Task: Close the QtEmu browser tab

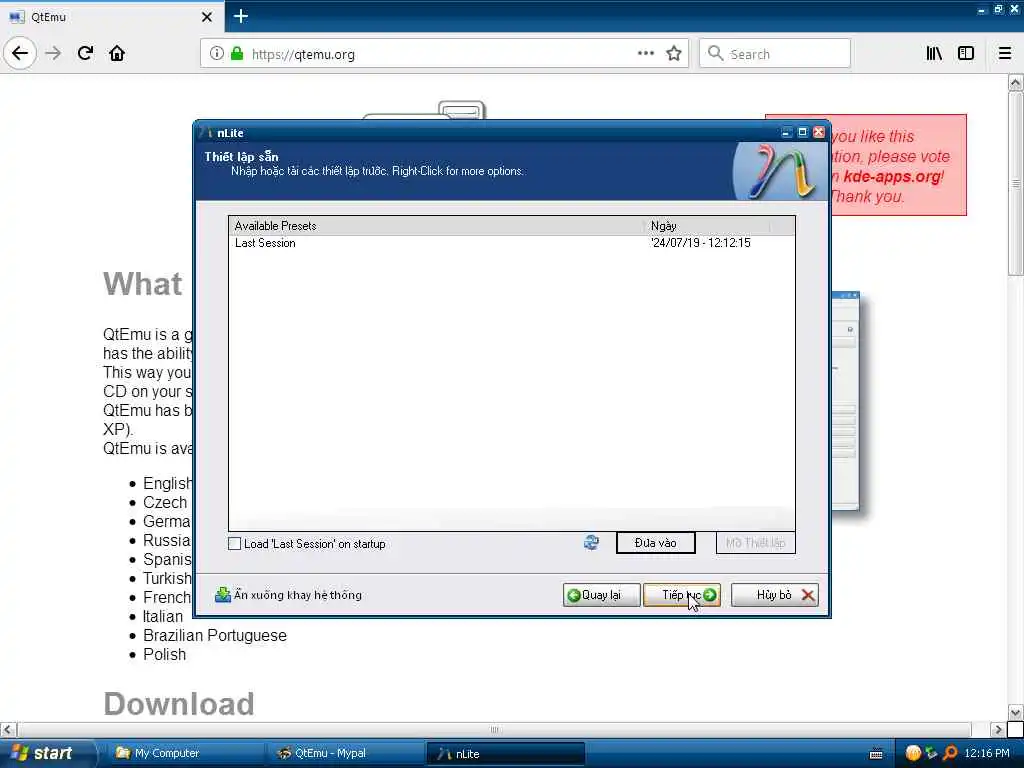Action: click(206, 17)
